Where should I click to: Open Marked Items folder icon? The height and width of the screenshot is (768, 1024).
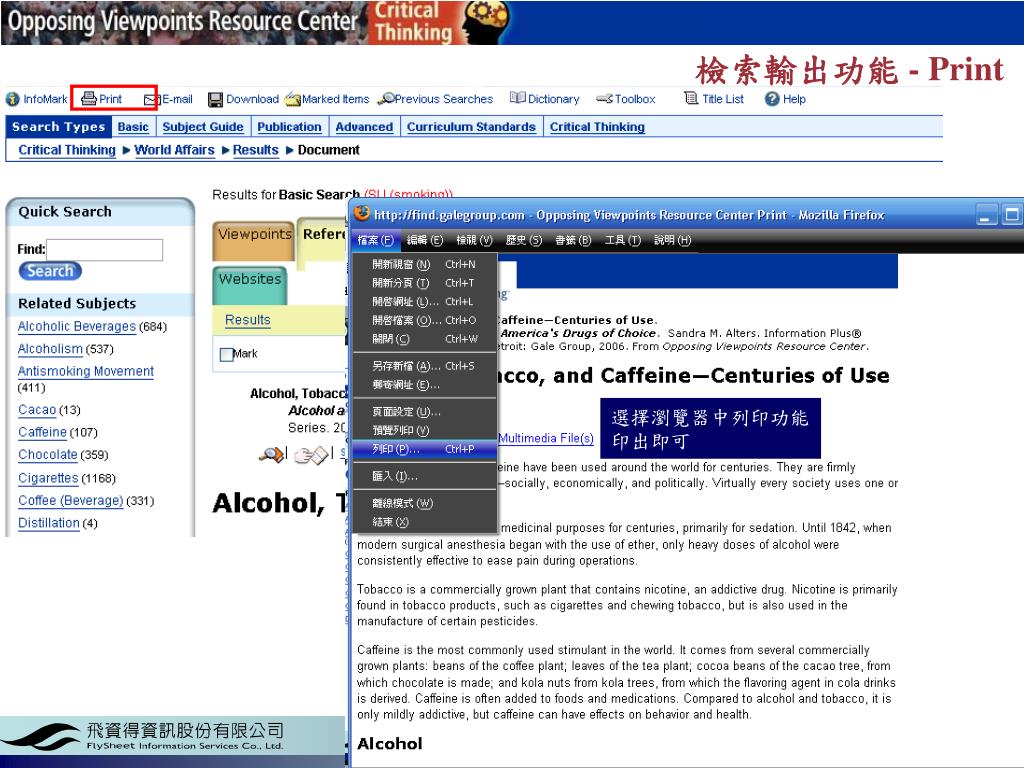coord(293,99)
